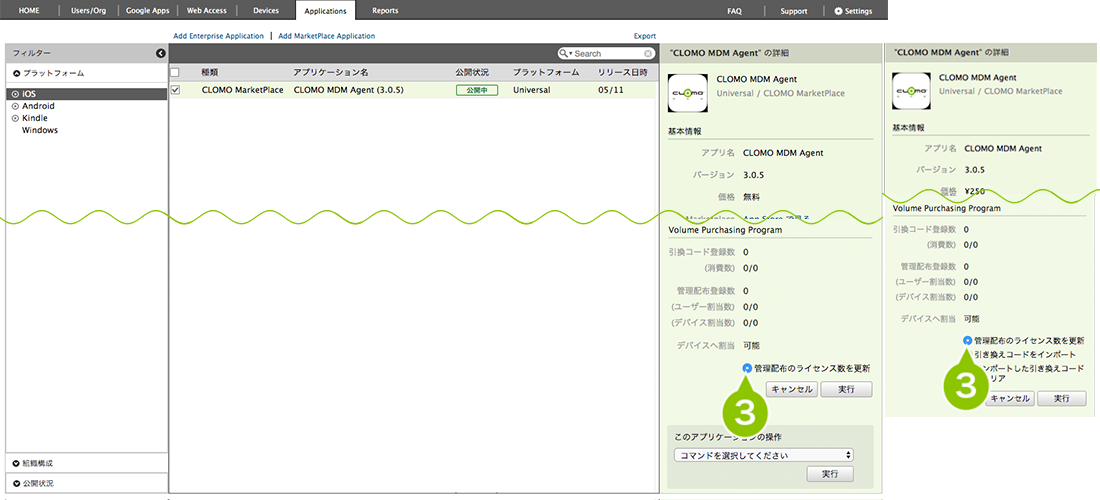Open the Web Access tab
This screenshot has width=1100, height=500.
click(206, 11)
